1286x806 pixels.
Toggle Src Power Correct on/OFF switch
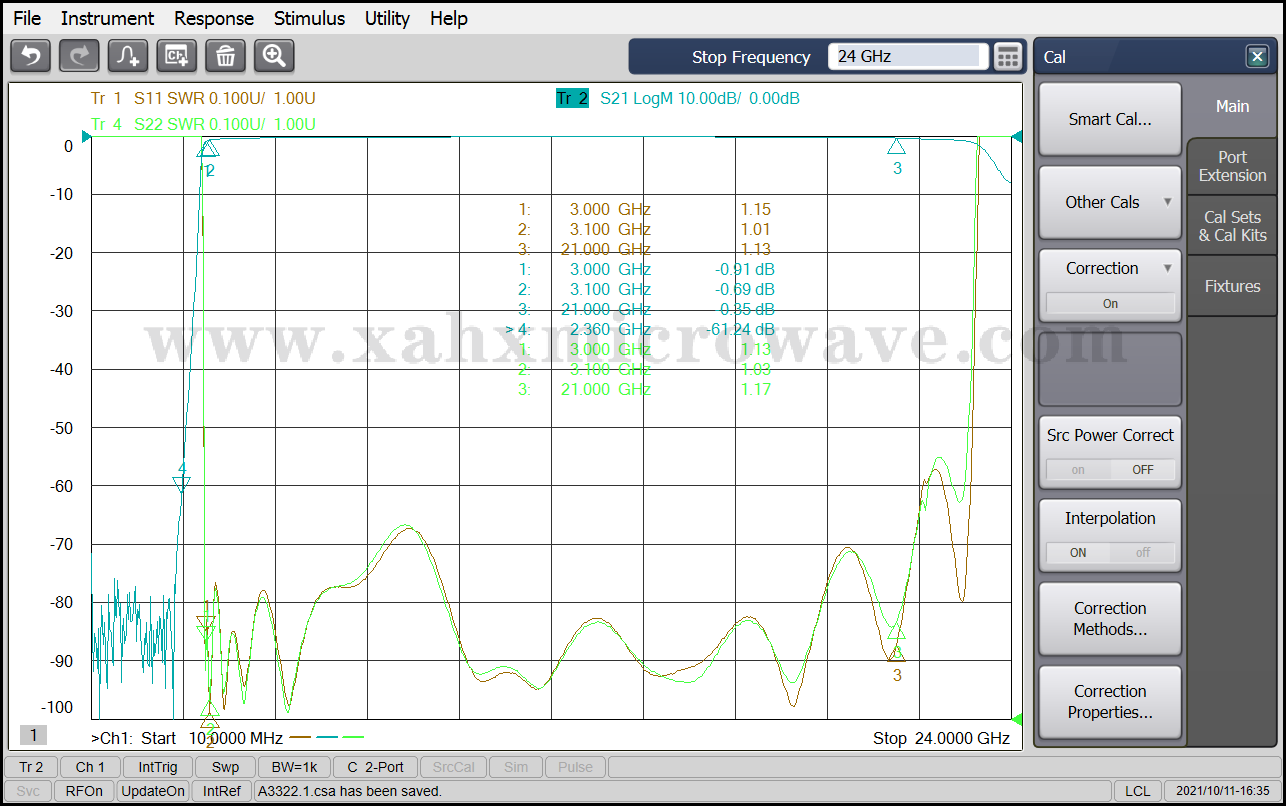[x=1110, y=469]
